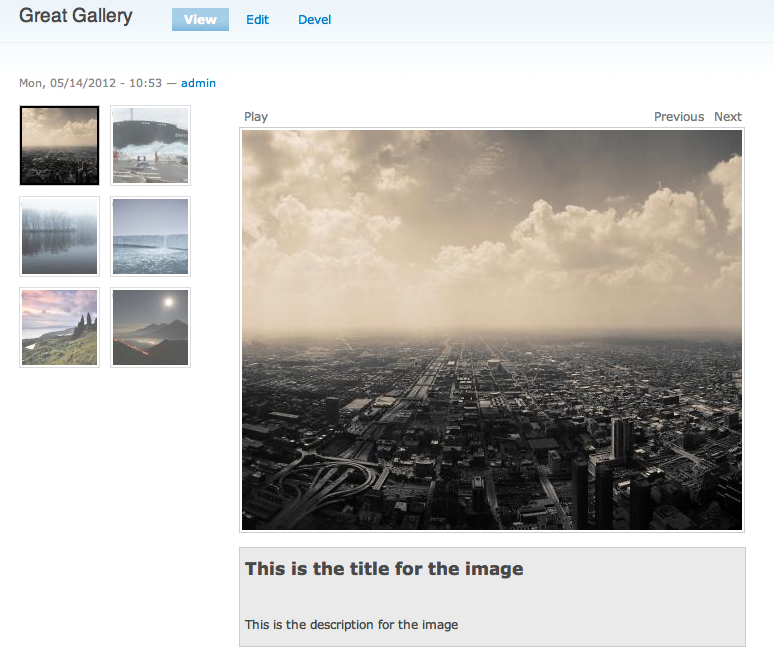Viewport: 774px width, 655px height.
Task: Open the admin user link
Action: (198, 83)
